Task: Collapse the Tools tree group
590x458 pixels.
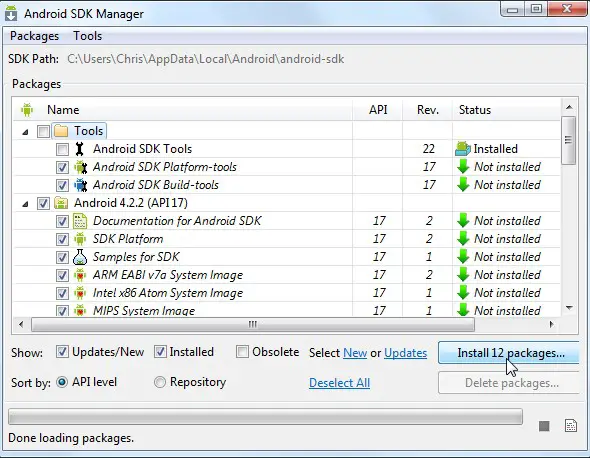Action: 25,132
